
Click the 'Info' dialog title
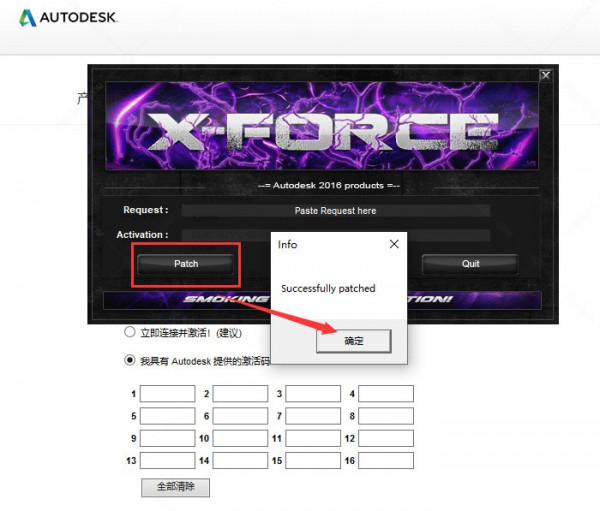pos(287,244)
